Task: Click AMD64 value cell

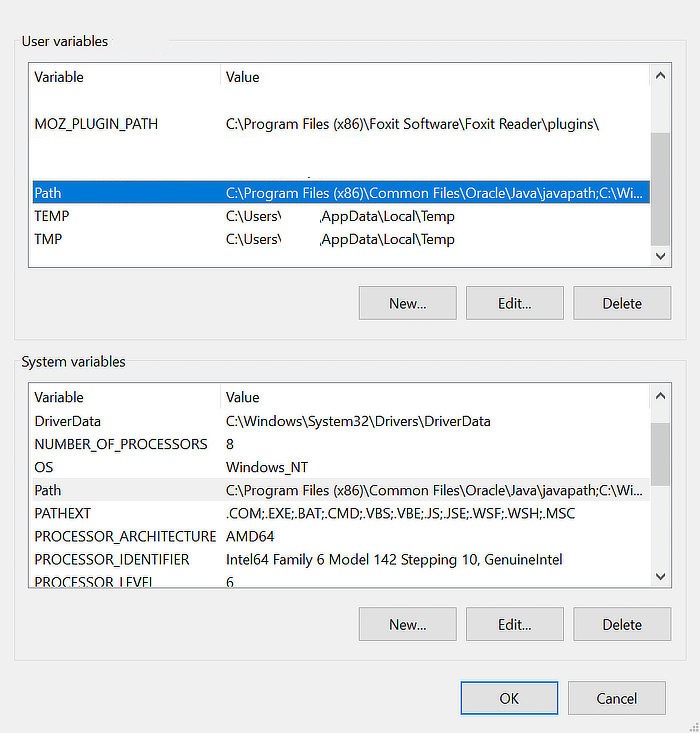Action: 250,536
